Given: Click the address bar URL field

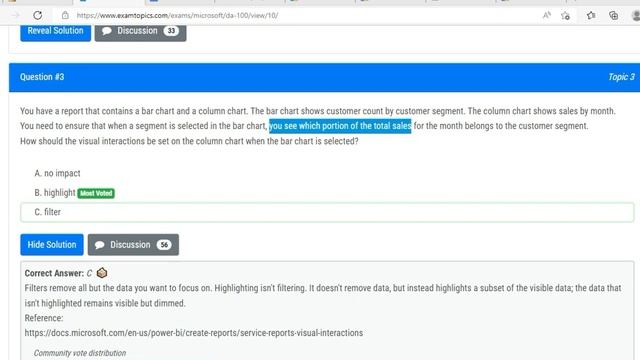Looking at the screenshot, I should (x=177, y=16).
